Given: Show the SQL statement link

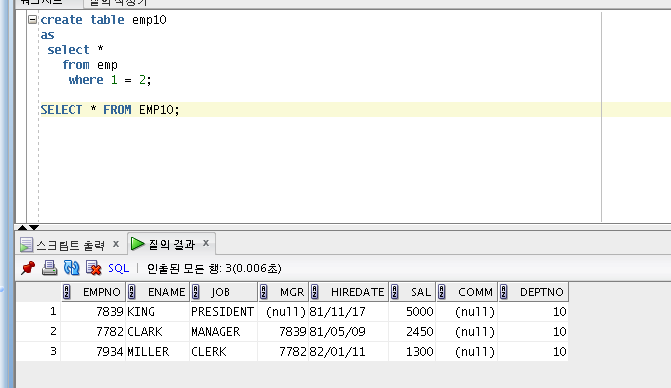Looking at the screenshot, I should coord(119,268).
